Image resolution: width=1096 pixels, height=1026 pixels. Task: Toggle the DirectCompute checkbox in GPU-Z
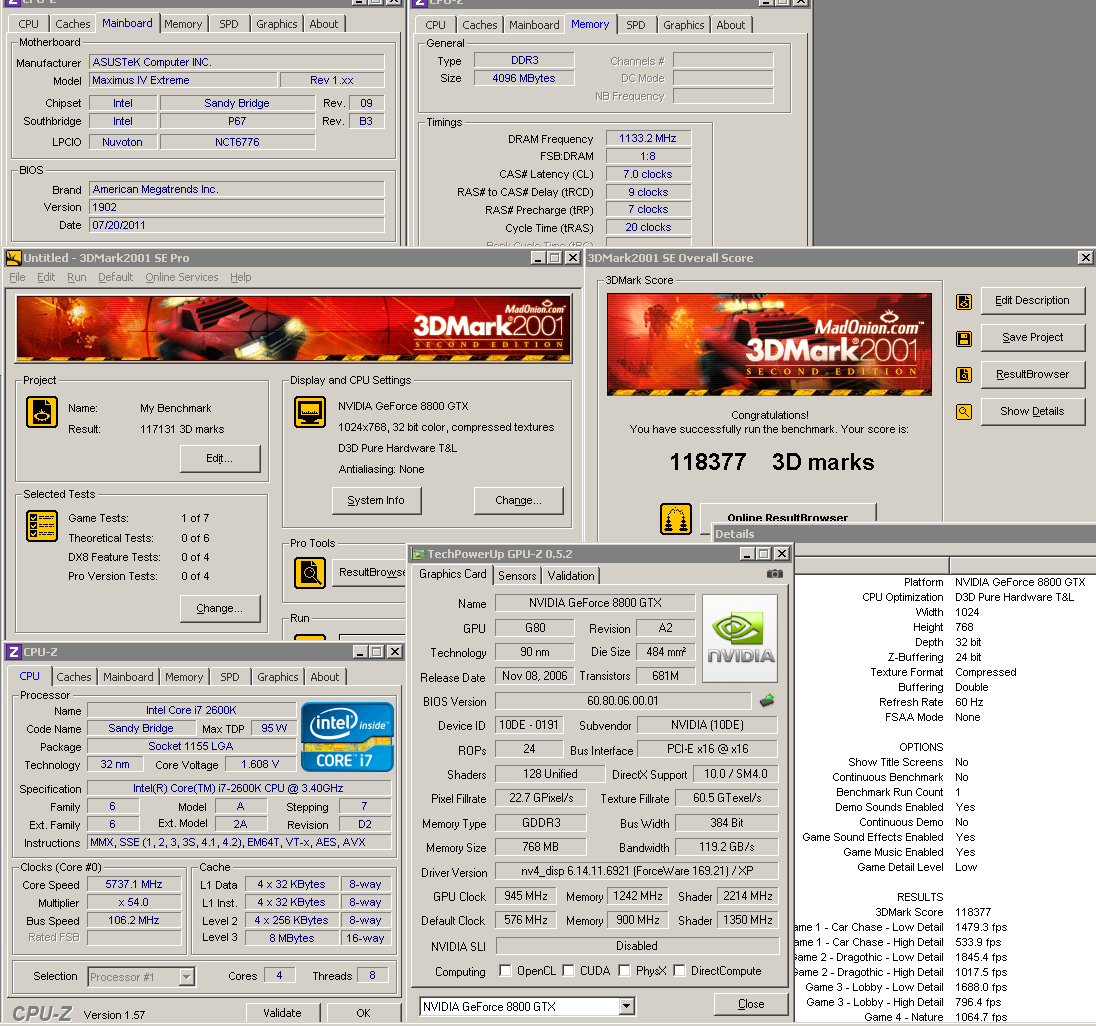[679, 971]
